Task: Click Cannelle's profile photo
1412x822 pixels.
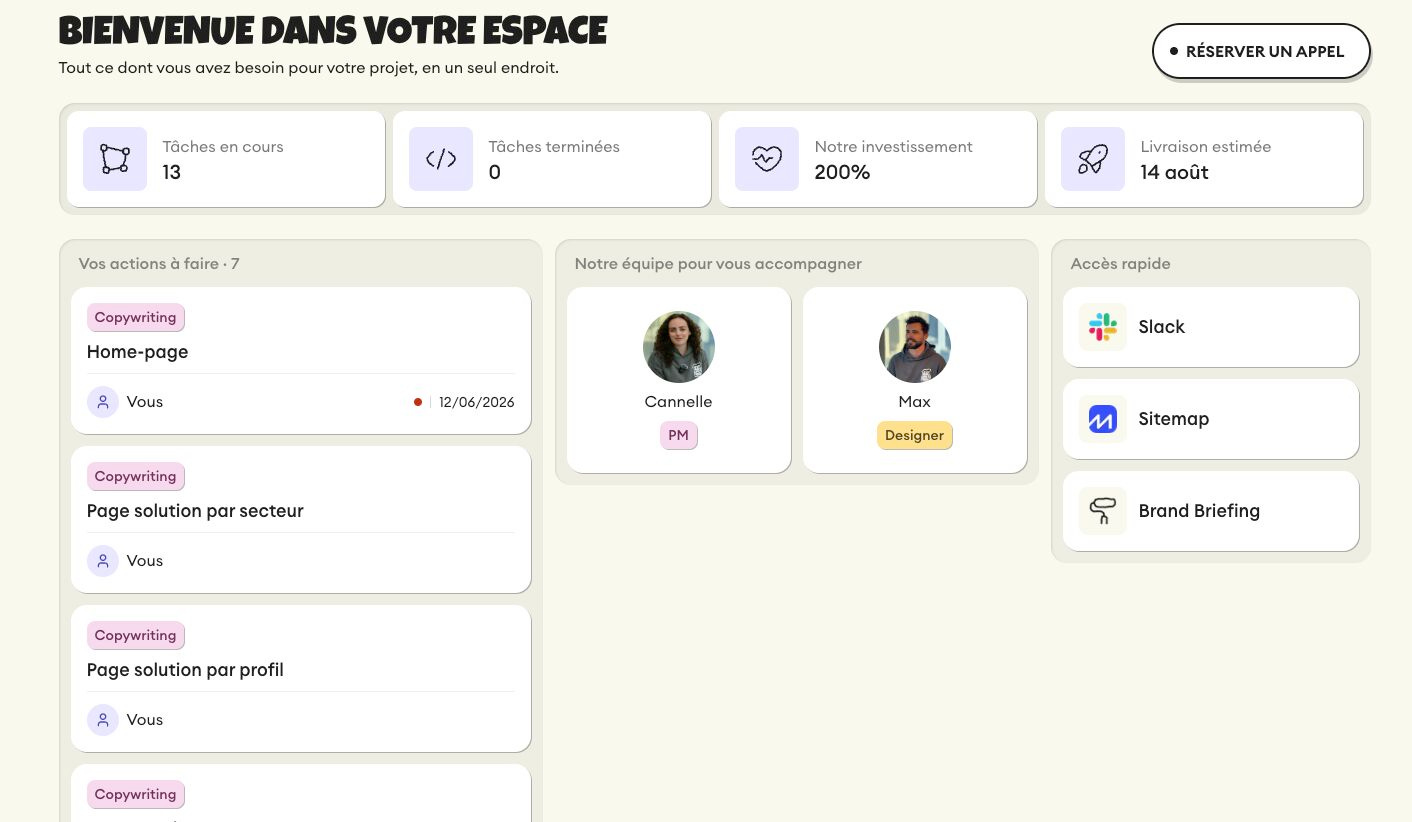Action: 679,347
